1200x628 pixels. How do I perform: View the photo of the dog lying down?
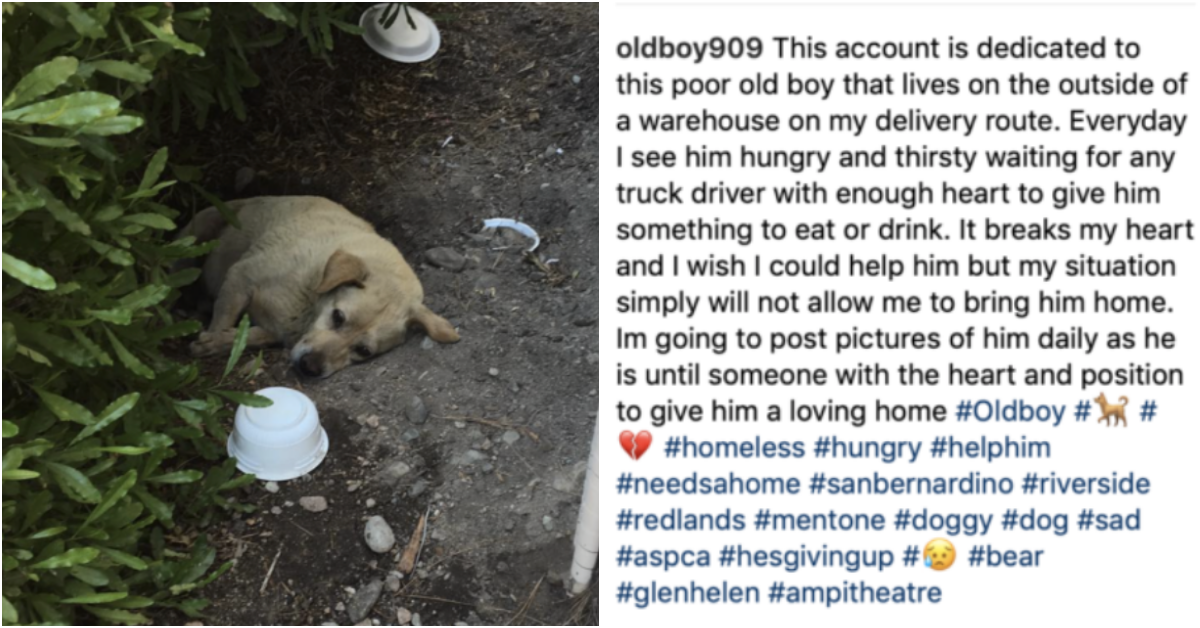point(300,314)
